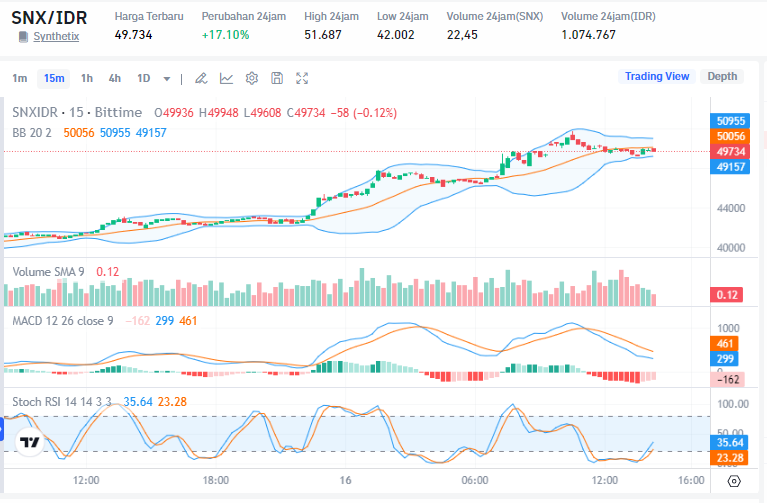
Task: Toggle fullscreen chart mode icon
Action: [x=302, y=78]
